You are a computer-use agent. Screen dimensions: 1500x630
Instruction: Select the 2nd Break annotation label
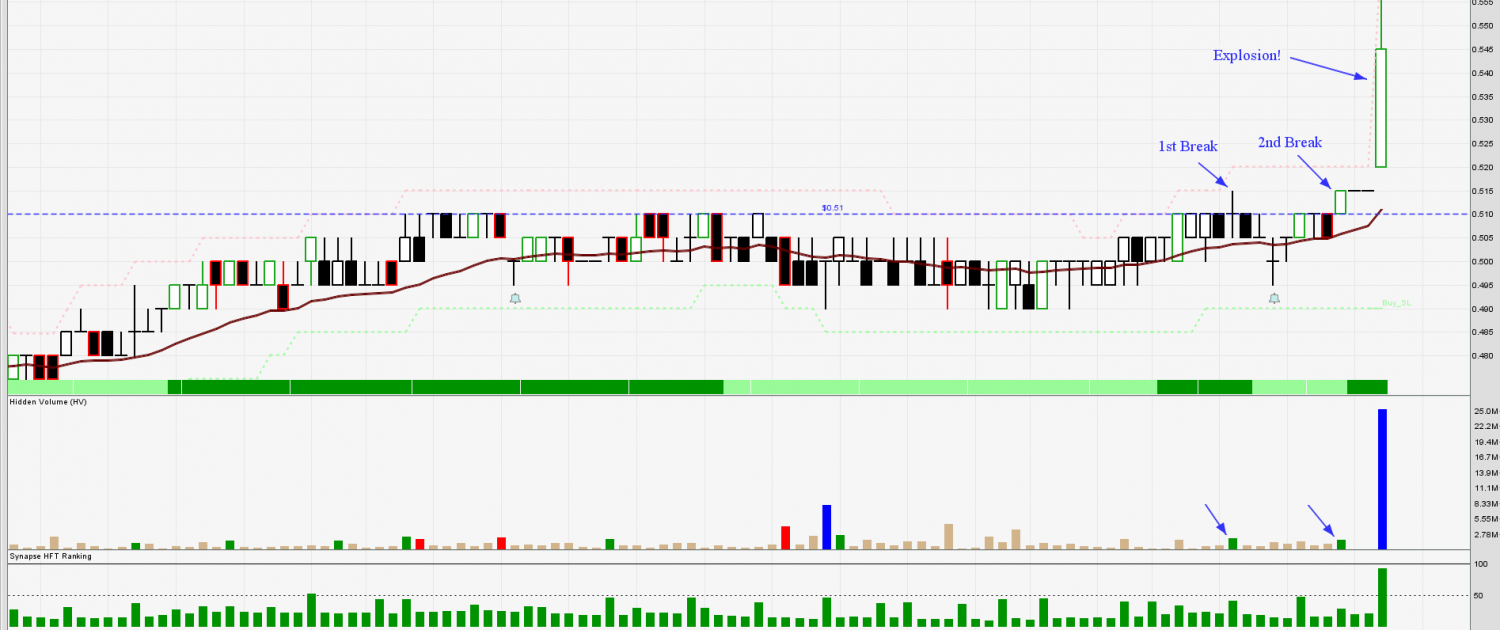(1289, 143)
